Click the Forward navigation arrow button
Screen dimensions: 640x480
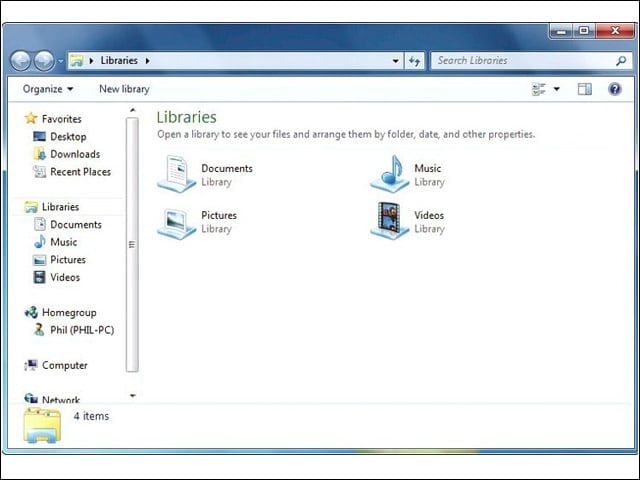(x=44, y=61)
